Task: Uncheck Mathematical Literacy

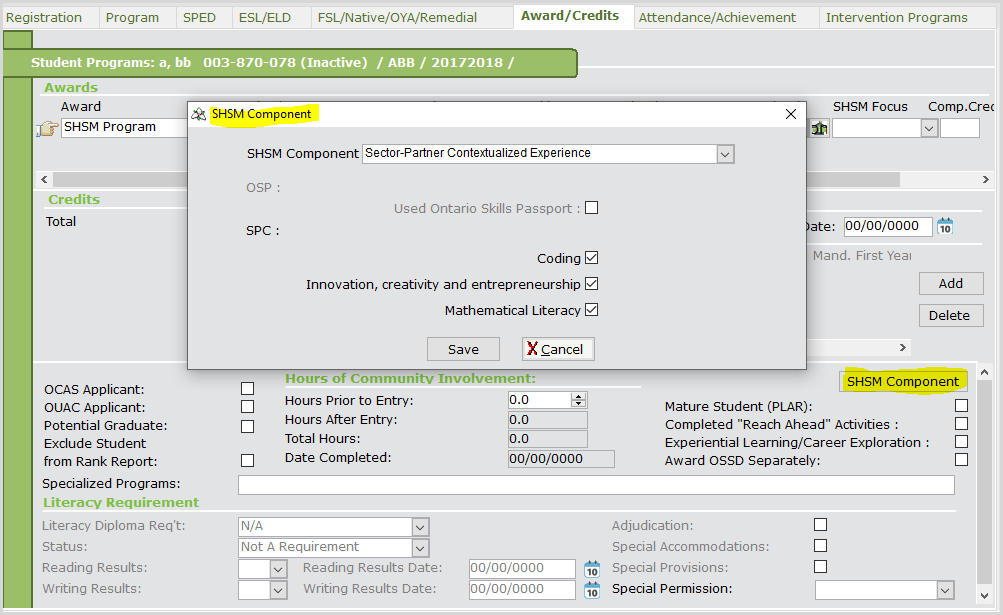Action: [x=592, y=311]
